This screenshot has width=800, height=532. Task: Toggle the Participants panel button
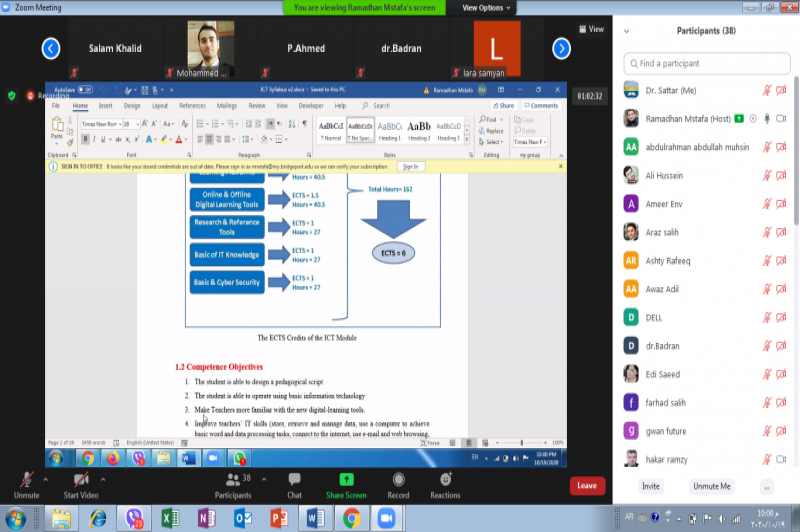pyautogui.click(x=233, y=480)
